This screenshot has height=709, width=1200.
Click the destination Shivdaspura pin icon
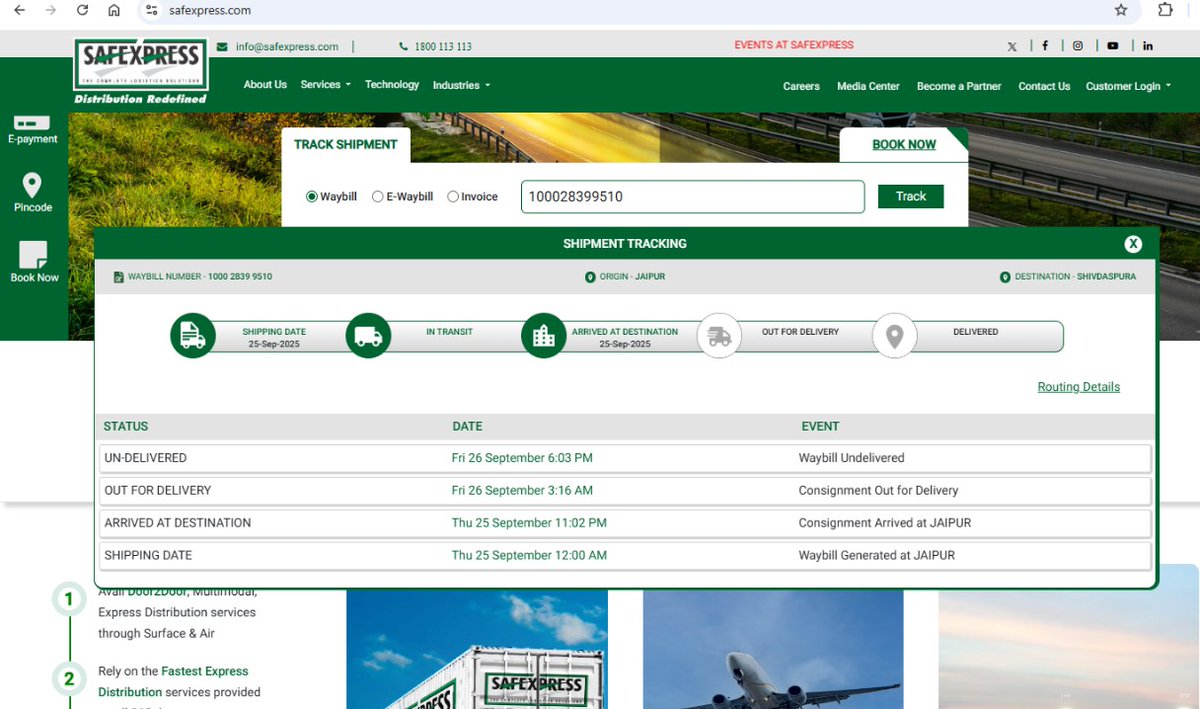1005,277
